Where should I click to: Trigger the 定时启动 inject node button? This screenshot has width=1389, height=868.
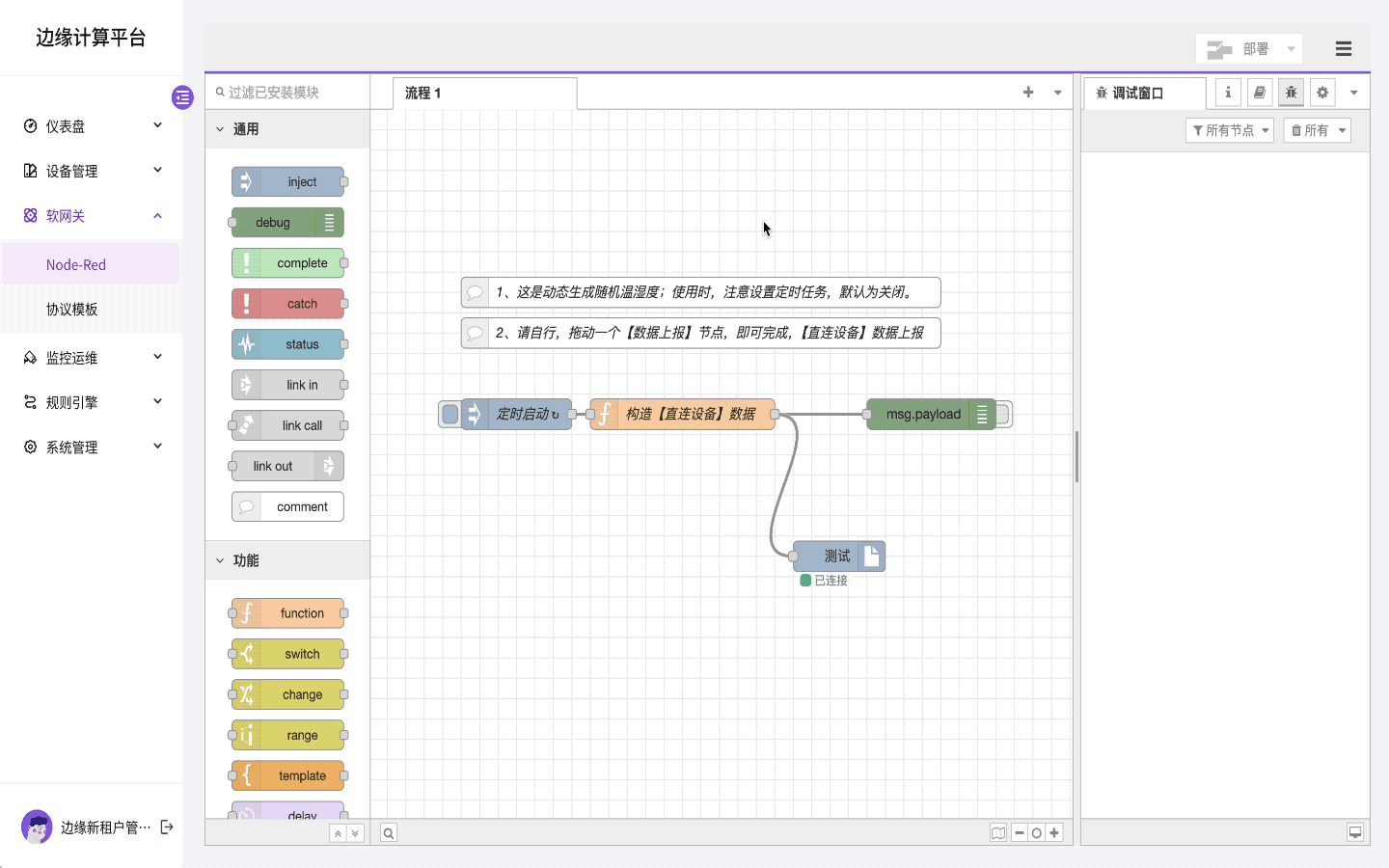449,414
